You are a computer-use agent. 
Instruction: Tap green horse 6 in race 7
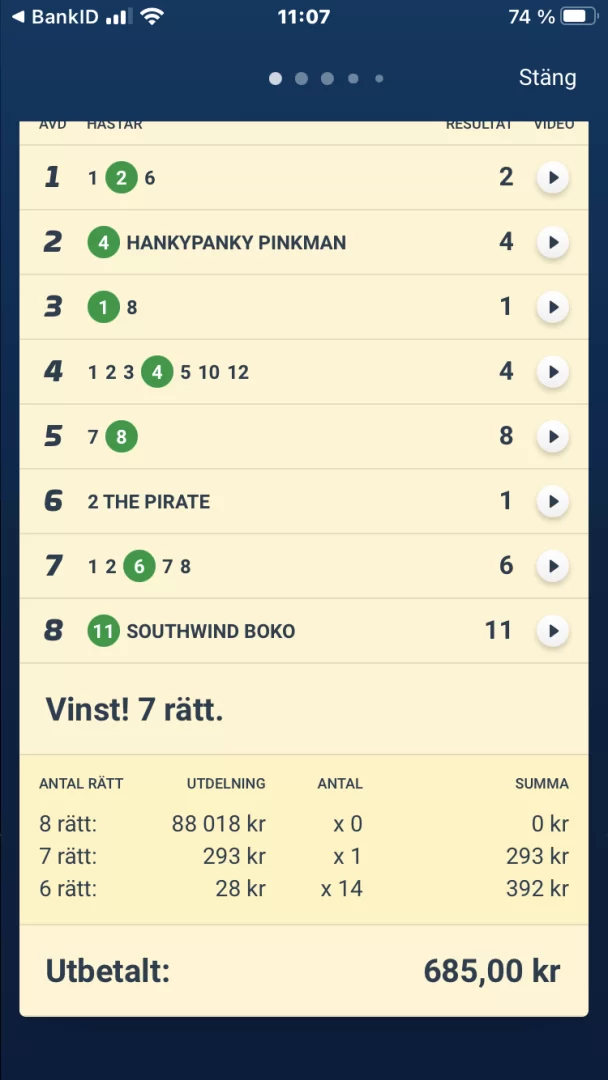coord(139,567)
